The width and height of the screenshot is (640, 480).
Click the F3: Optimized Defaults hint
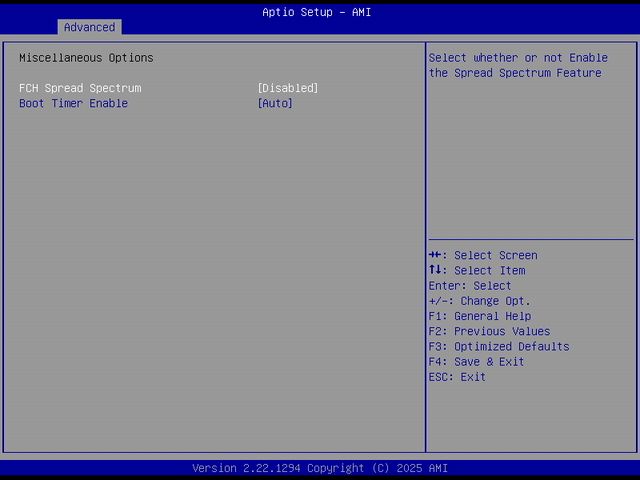(x=499, y=347)
